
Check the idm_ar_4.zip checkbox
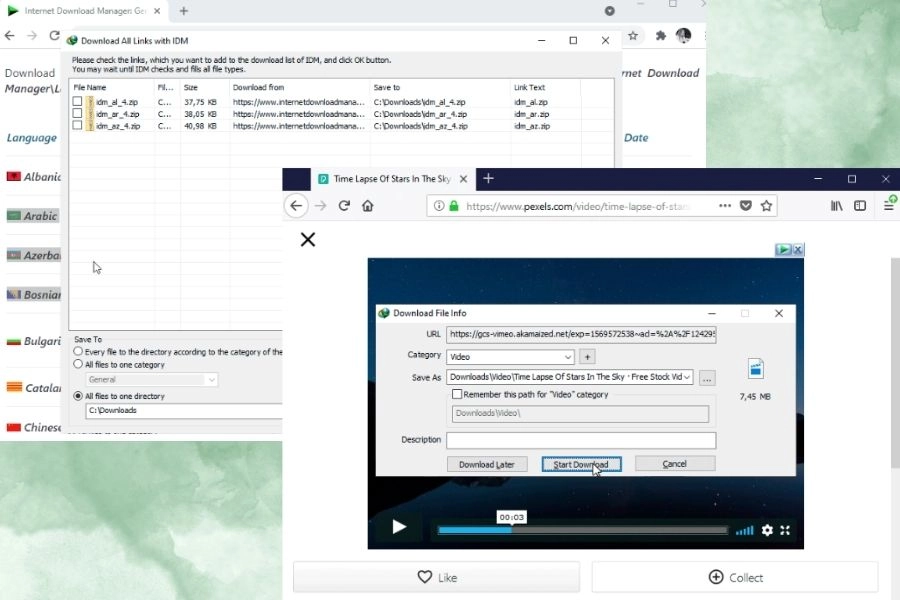(77, 113)
